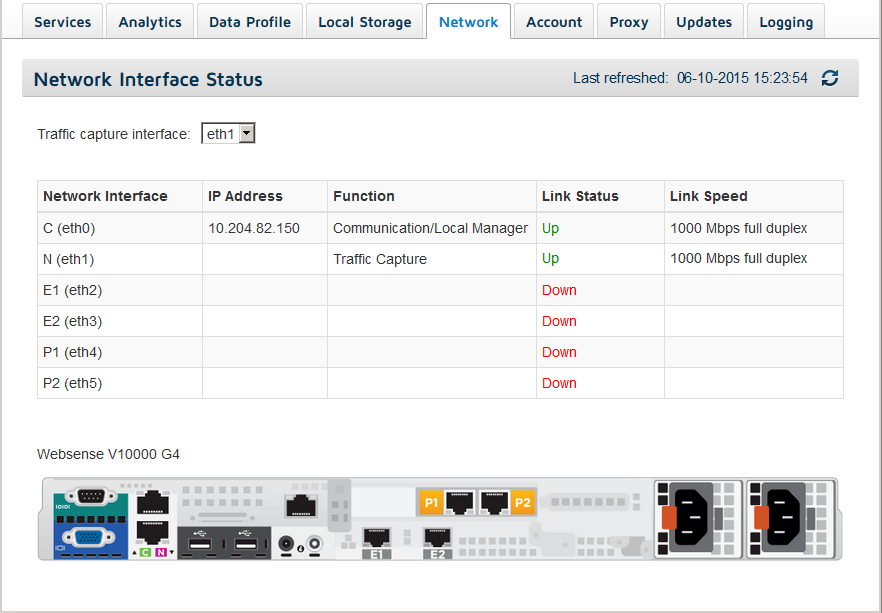
Task: Select the P2 (eth5) interface cell
Action: click(x=120, y=383)
